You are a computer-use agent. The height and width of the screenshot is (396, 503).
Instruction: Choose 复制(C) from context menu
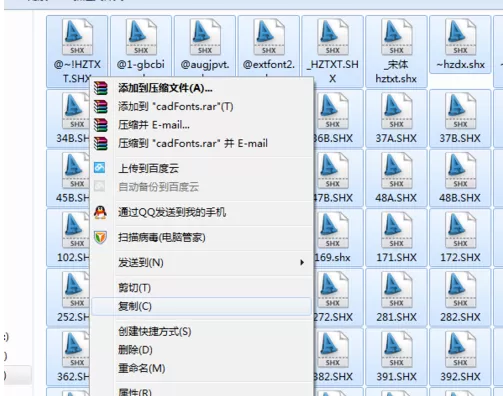(202, 306)
